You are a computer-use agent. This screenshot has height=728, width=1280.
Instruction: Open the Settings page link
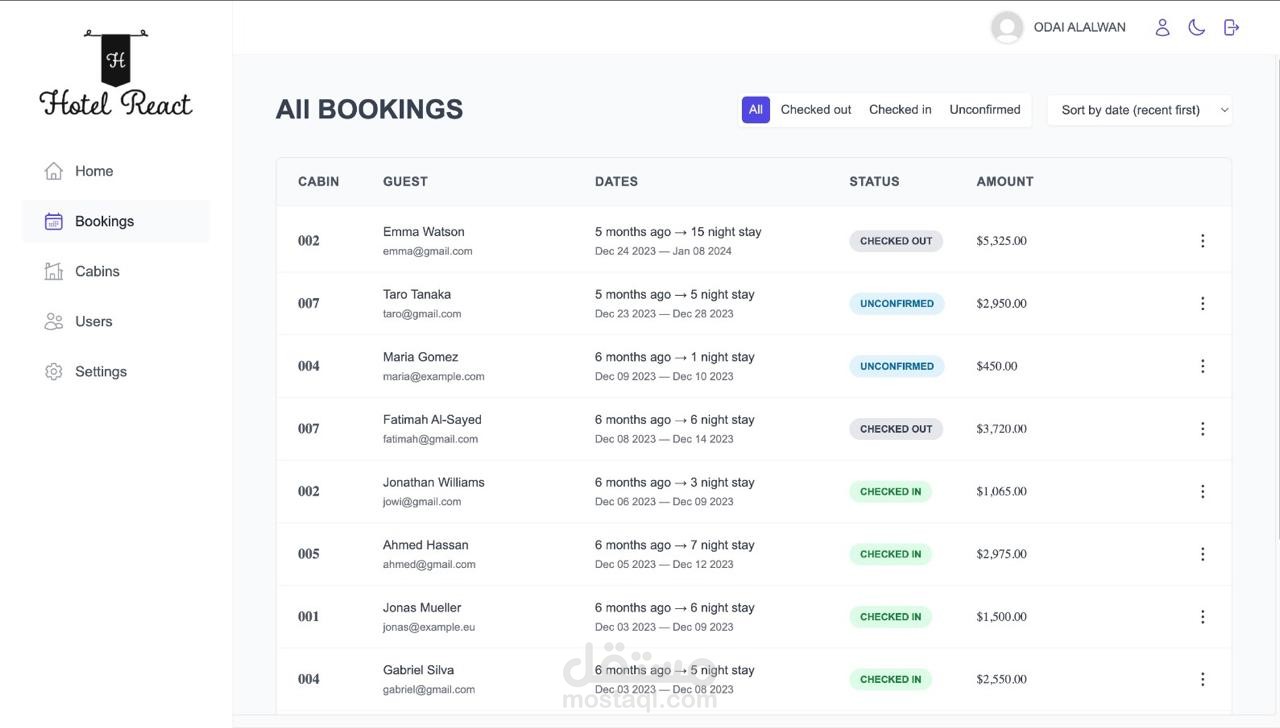coord(101,371)
